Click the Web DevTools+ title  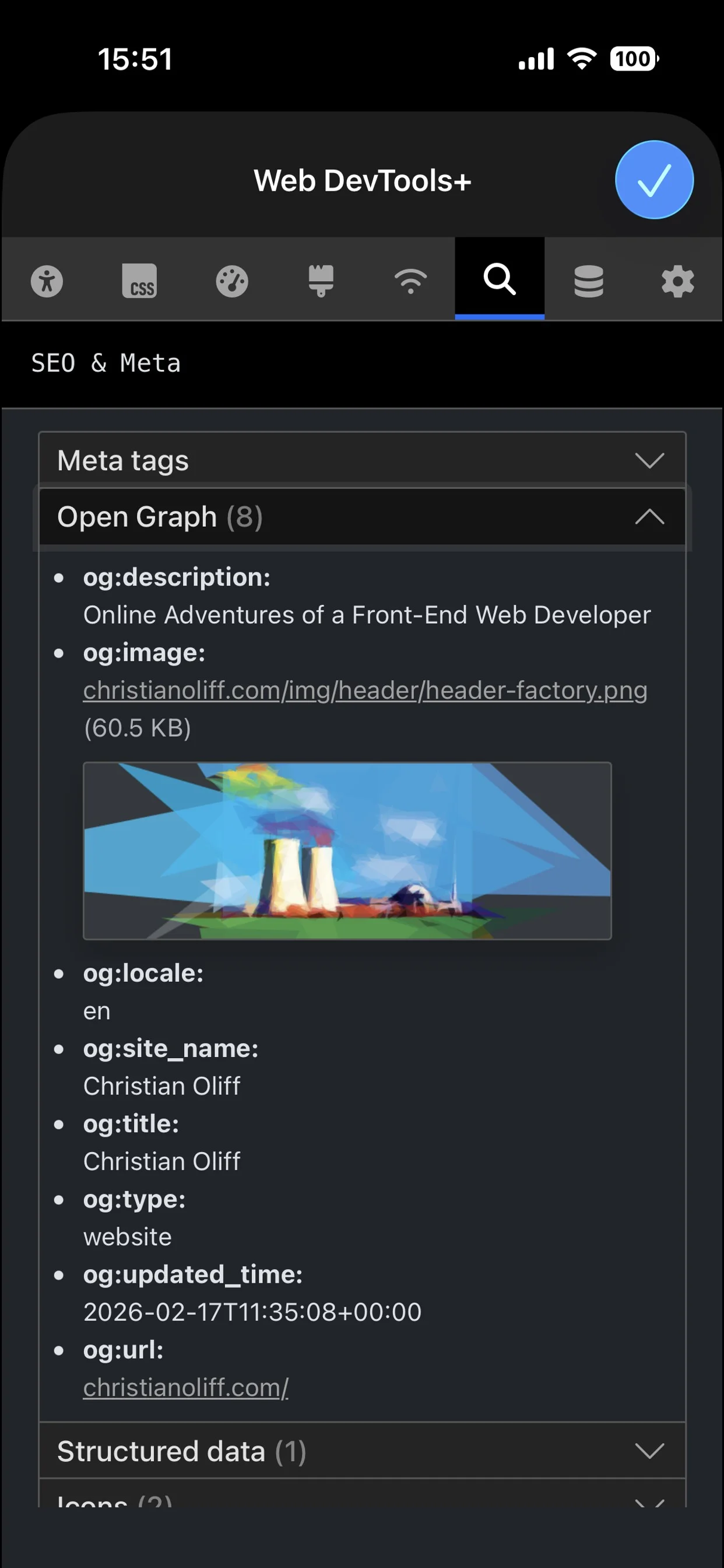(x=362, y=180)
